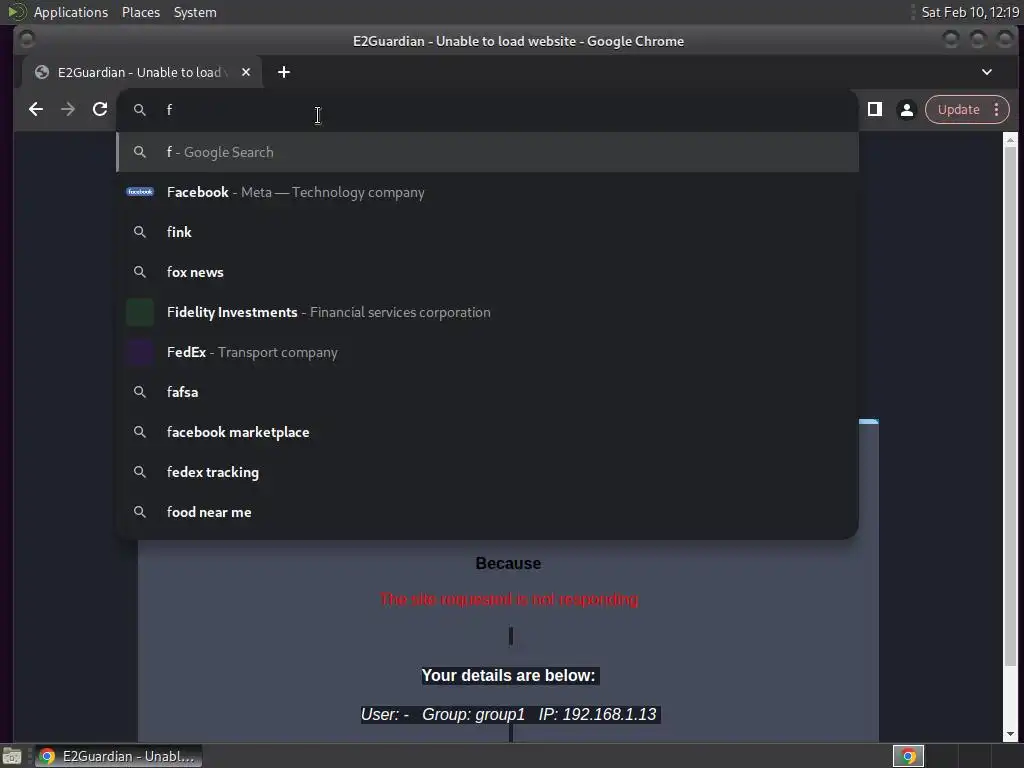This screenshot has height=768, width=1024.
Task: Click the Chrome workspace icon in bottom panel
Action: coord(908,756)
